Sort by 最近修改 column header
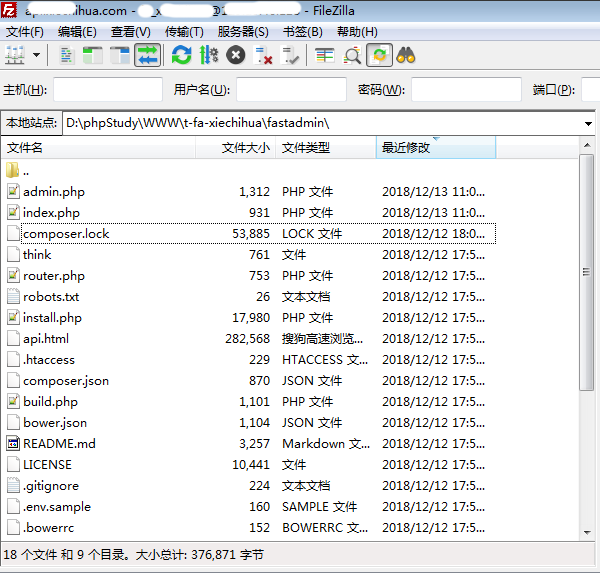The height and width of the screenshot is (573, 600). pos(436,147)
